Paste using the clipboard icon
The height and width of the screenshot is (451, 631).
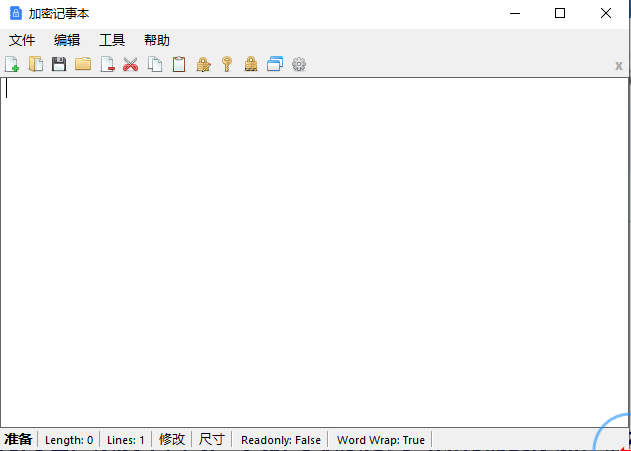[179, 64]
